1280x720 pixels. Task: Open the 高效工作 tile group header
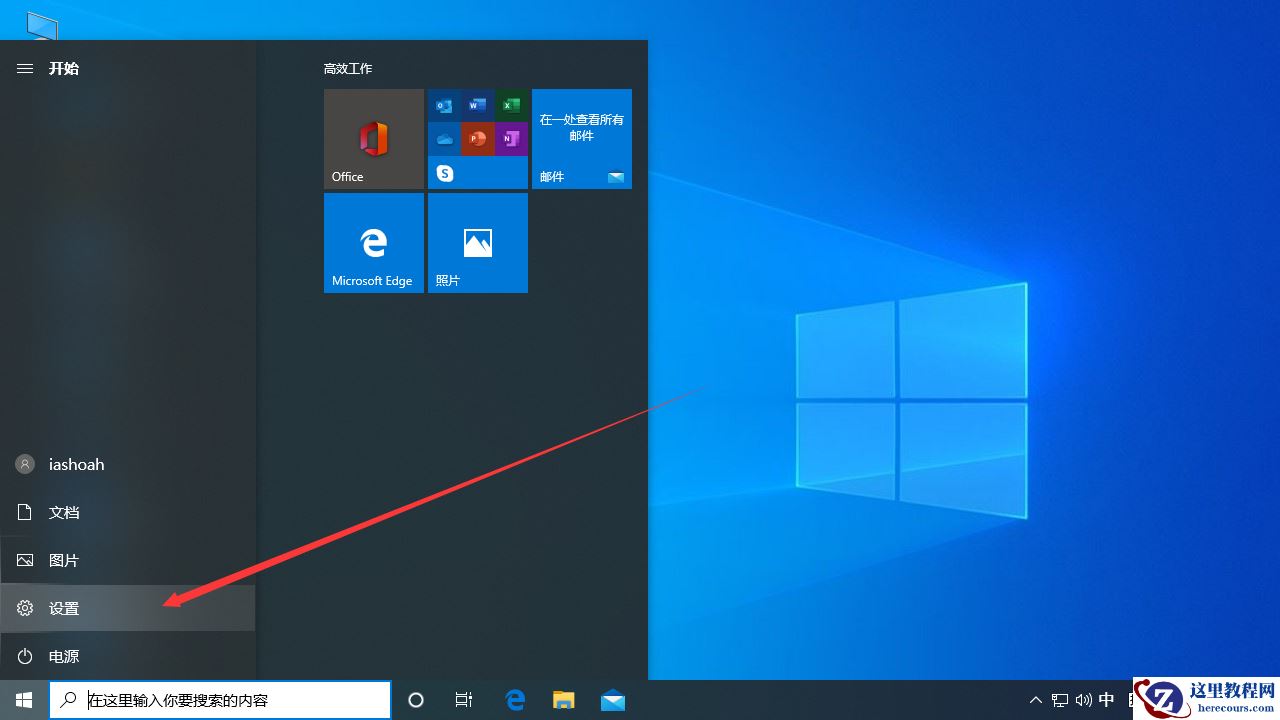coord(348,68)
